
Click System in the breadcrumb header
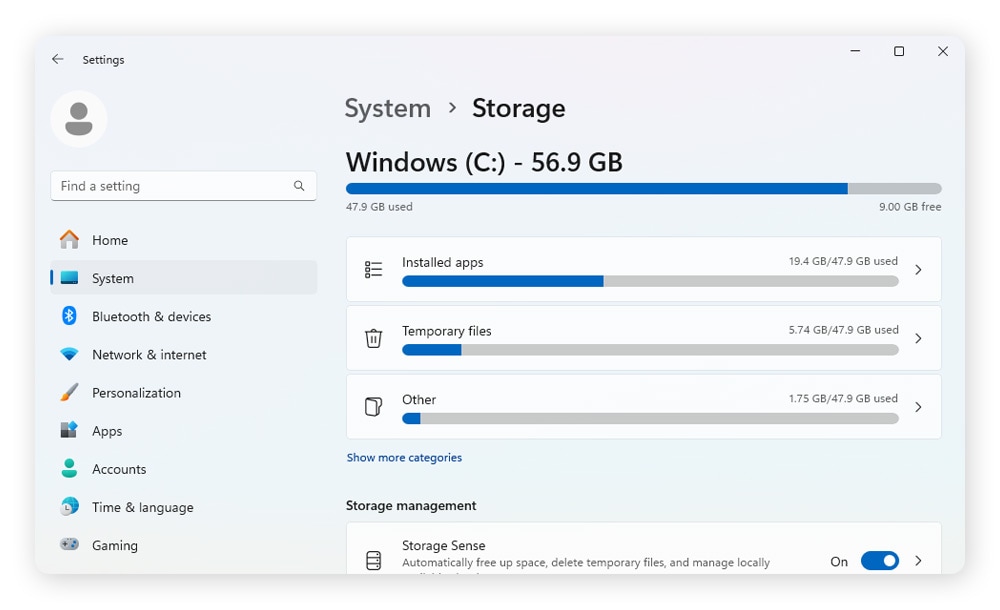point(387,108)
